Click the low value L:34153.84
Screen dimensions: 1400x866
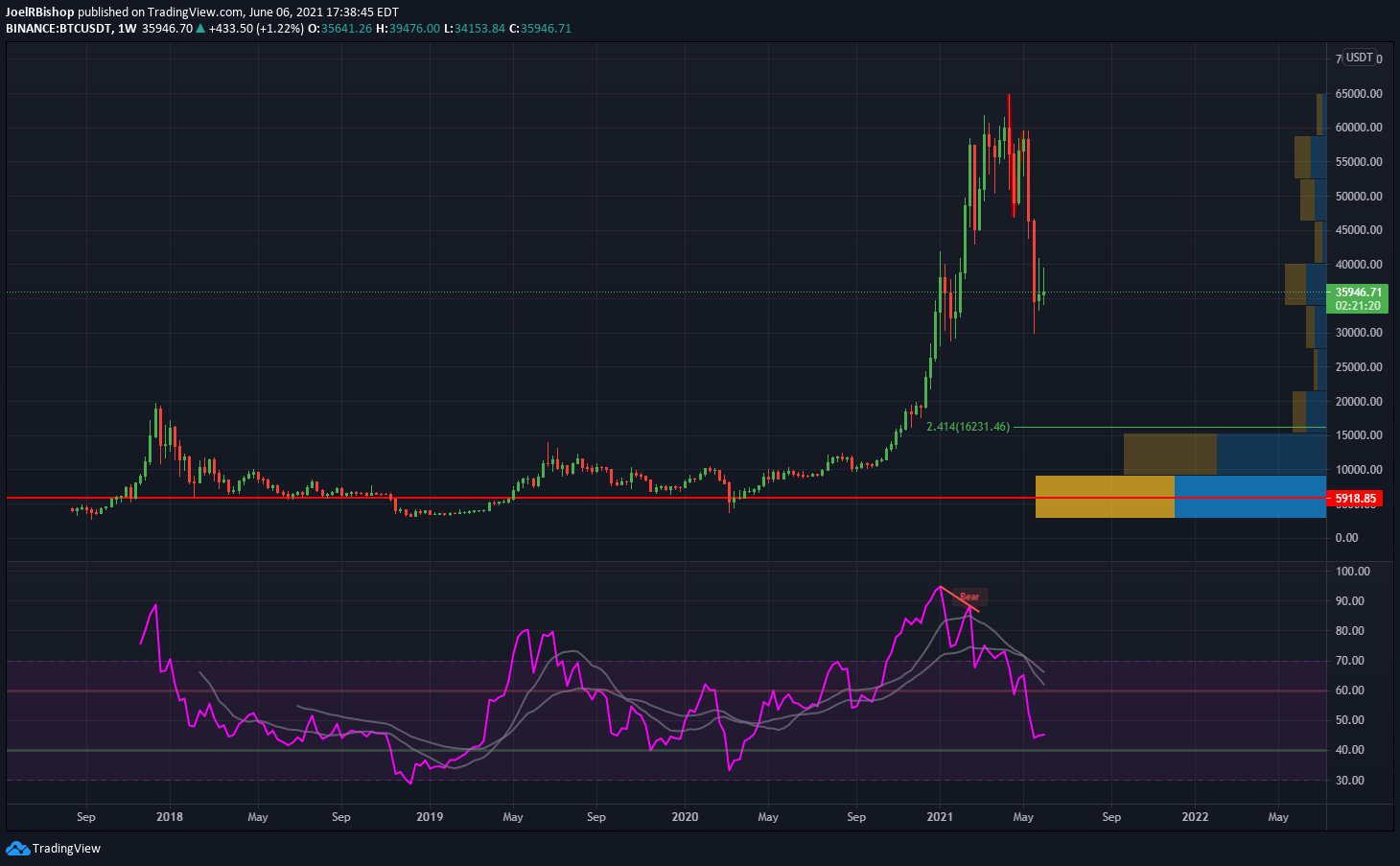coord(474,29)
